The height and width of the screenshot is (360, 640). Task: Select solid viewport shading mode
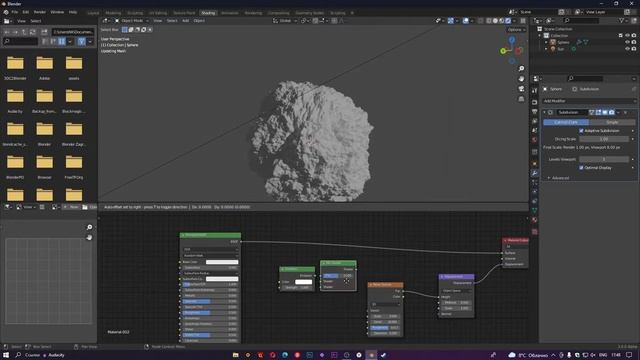pos(495,21)
